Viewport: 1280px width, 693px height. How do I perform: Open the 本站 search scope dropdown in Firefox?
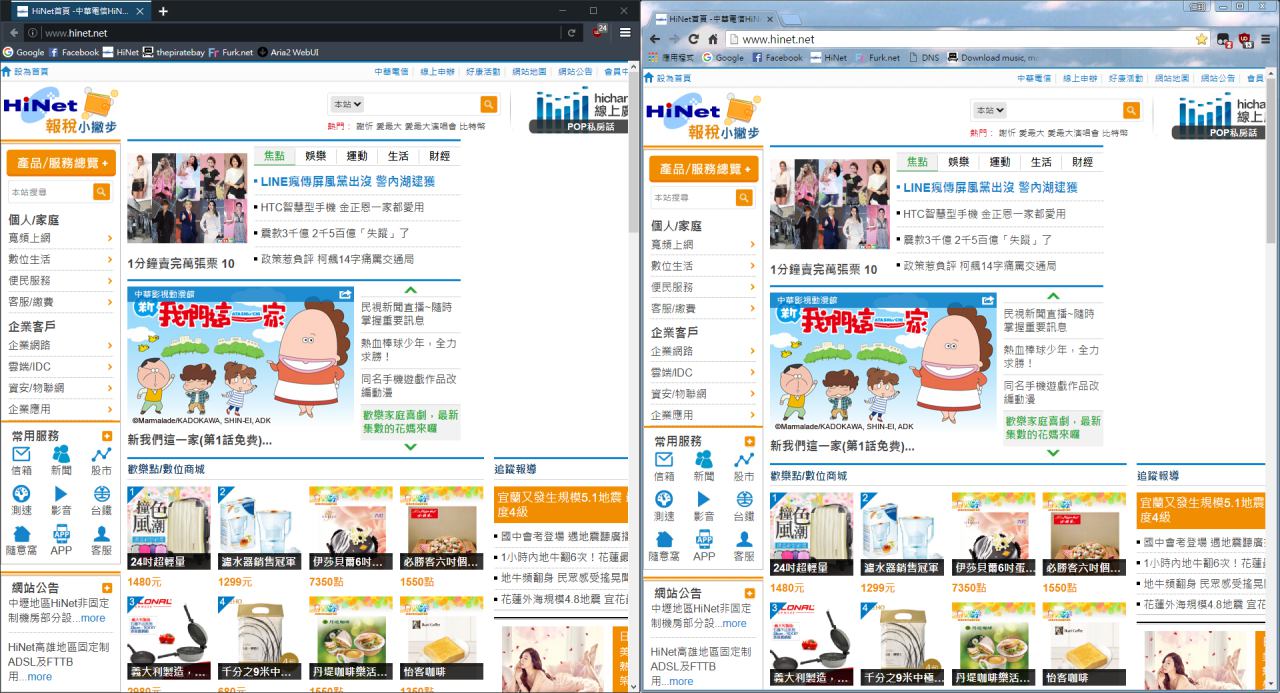pyautogui.click(x=347, y=104)
